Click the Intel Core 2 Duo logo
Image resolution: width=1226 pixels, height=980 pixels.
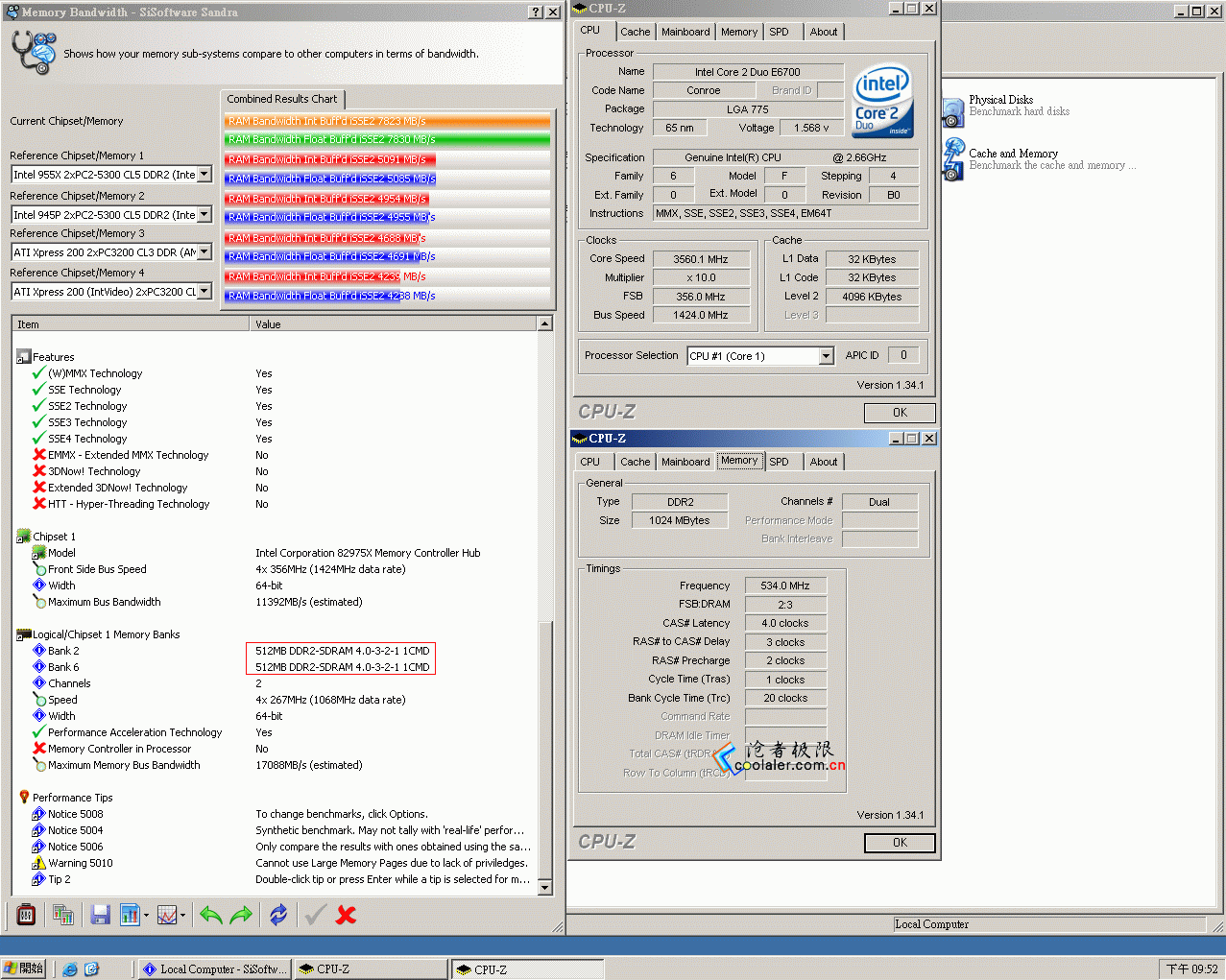[883, 102]
